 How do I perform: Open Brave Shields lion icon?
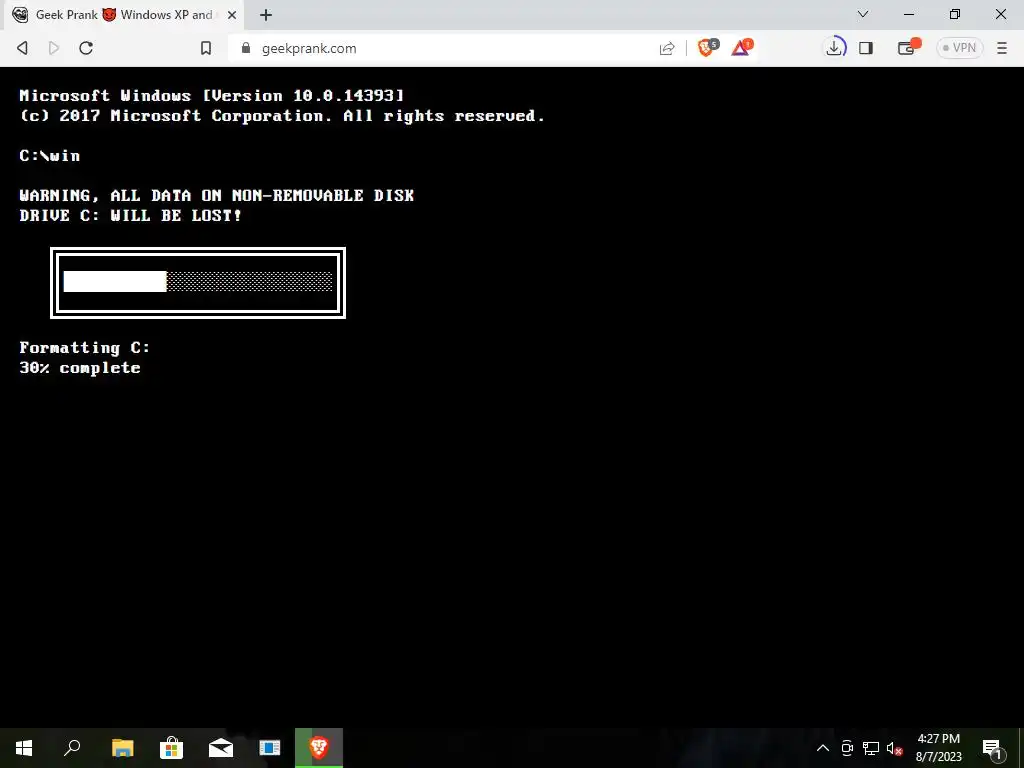point(708,48)
